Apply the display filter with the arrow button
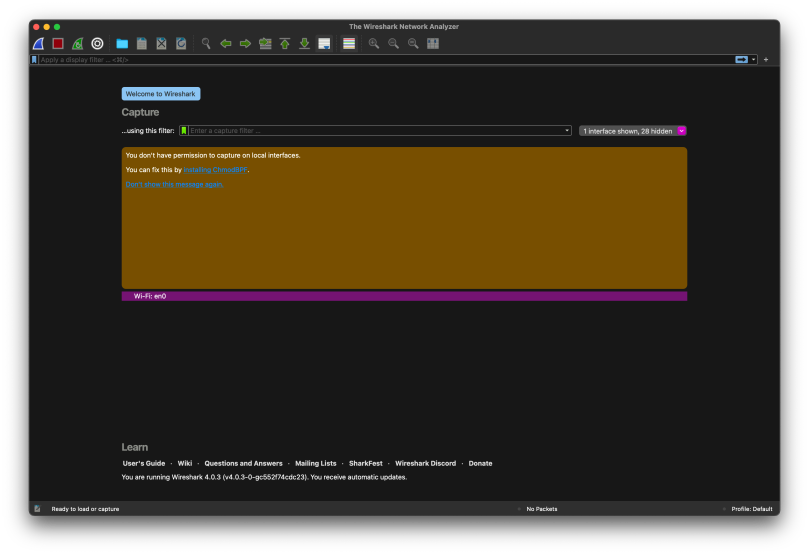 pyautogui.click(x=741, y=60)
